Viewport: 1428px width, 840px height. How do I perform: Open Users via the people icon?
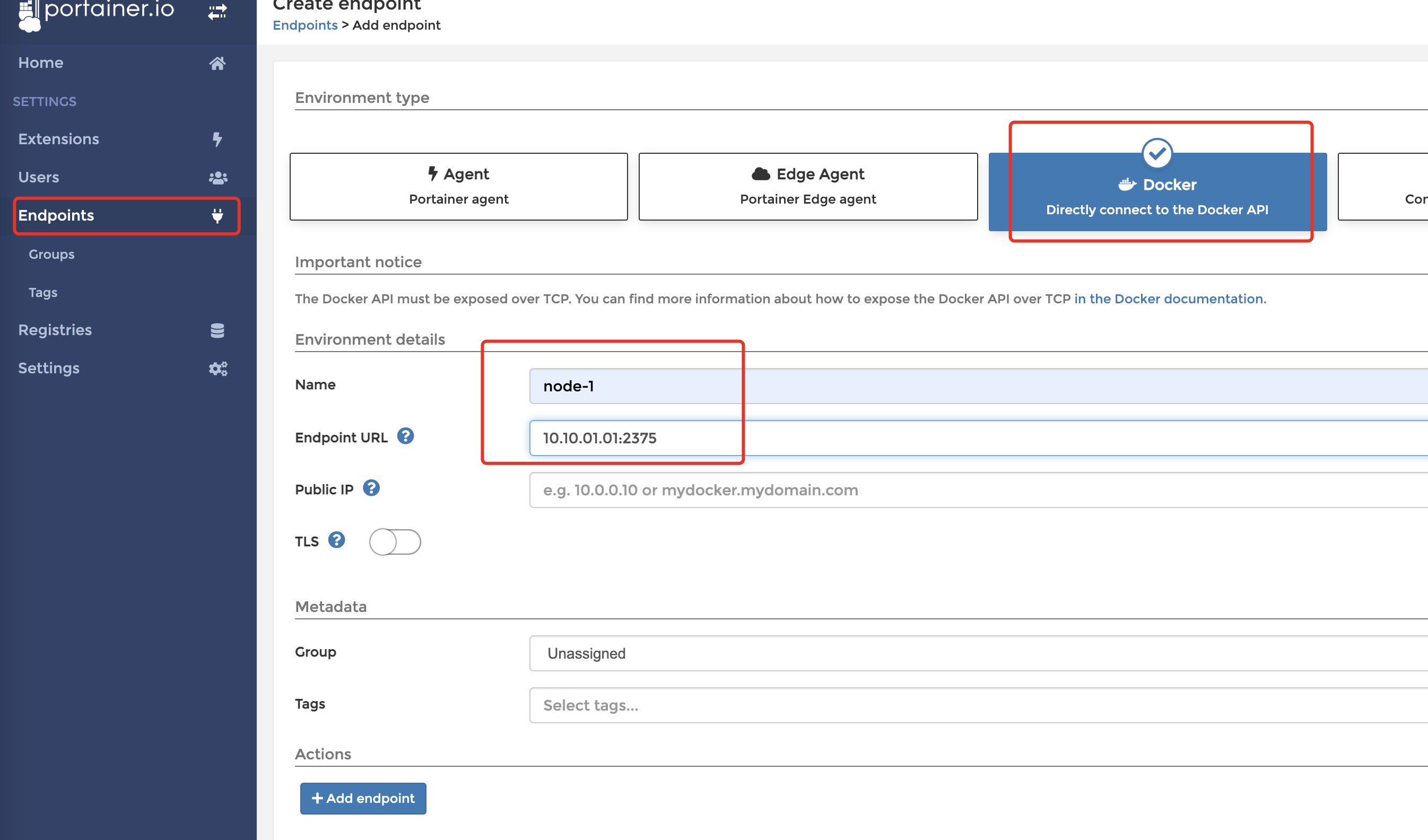click(x=217, y=177)
